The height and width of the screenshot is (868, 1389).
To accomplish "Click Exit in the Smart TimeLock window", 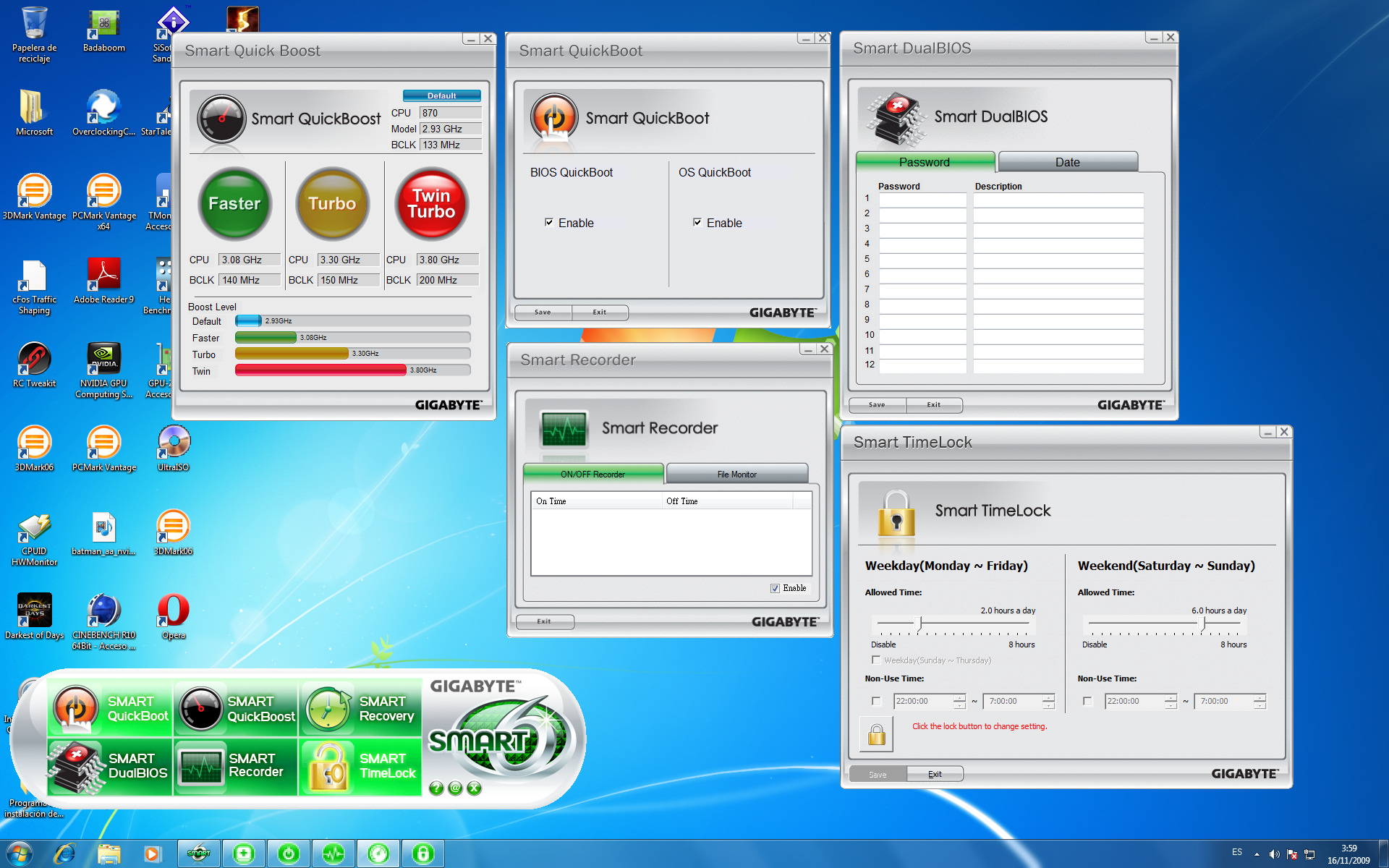I will tap(934, 774).
